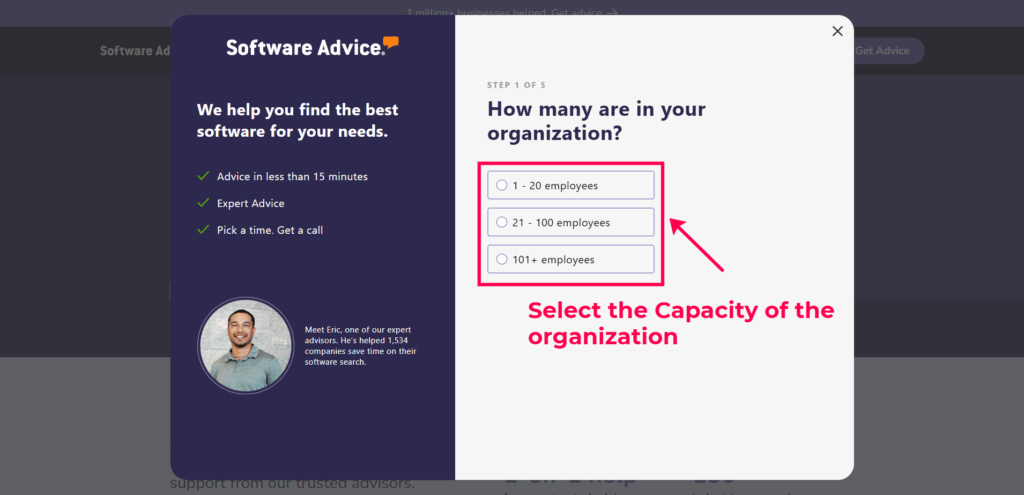Click the 'Expert Advice' list item
Viewport: 1024px width, 495px height.
251,203
